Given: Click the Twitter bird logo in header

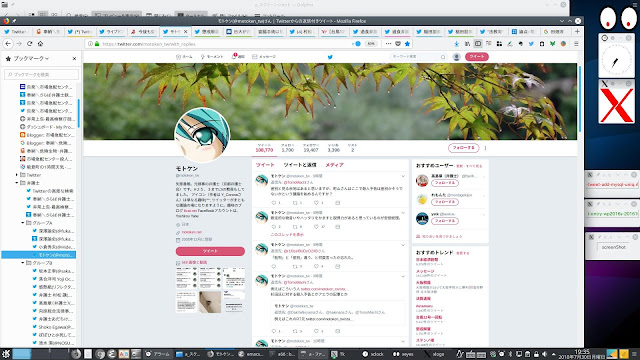Looking at the screenshot, I should [330, 57].
